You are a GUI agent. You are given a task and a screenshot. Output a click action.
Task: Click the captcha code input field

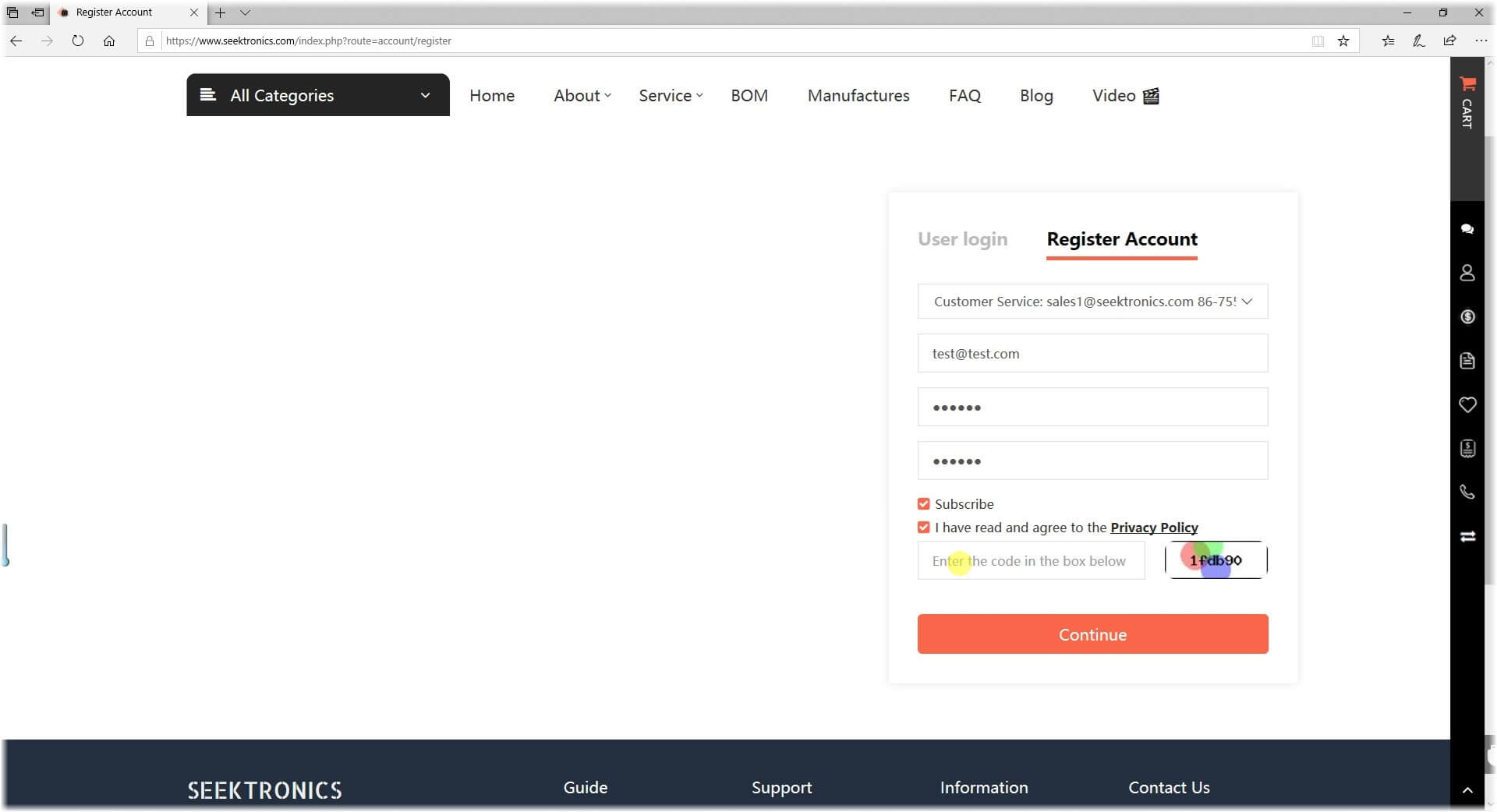(1031, 561)
